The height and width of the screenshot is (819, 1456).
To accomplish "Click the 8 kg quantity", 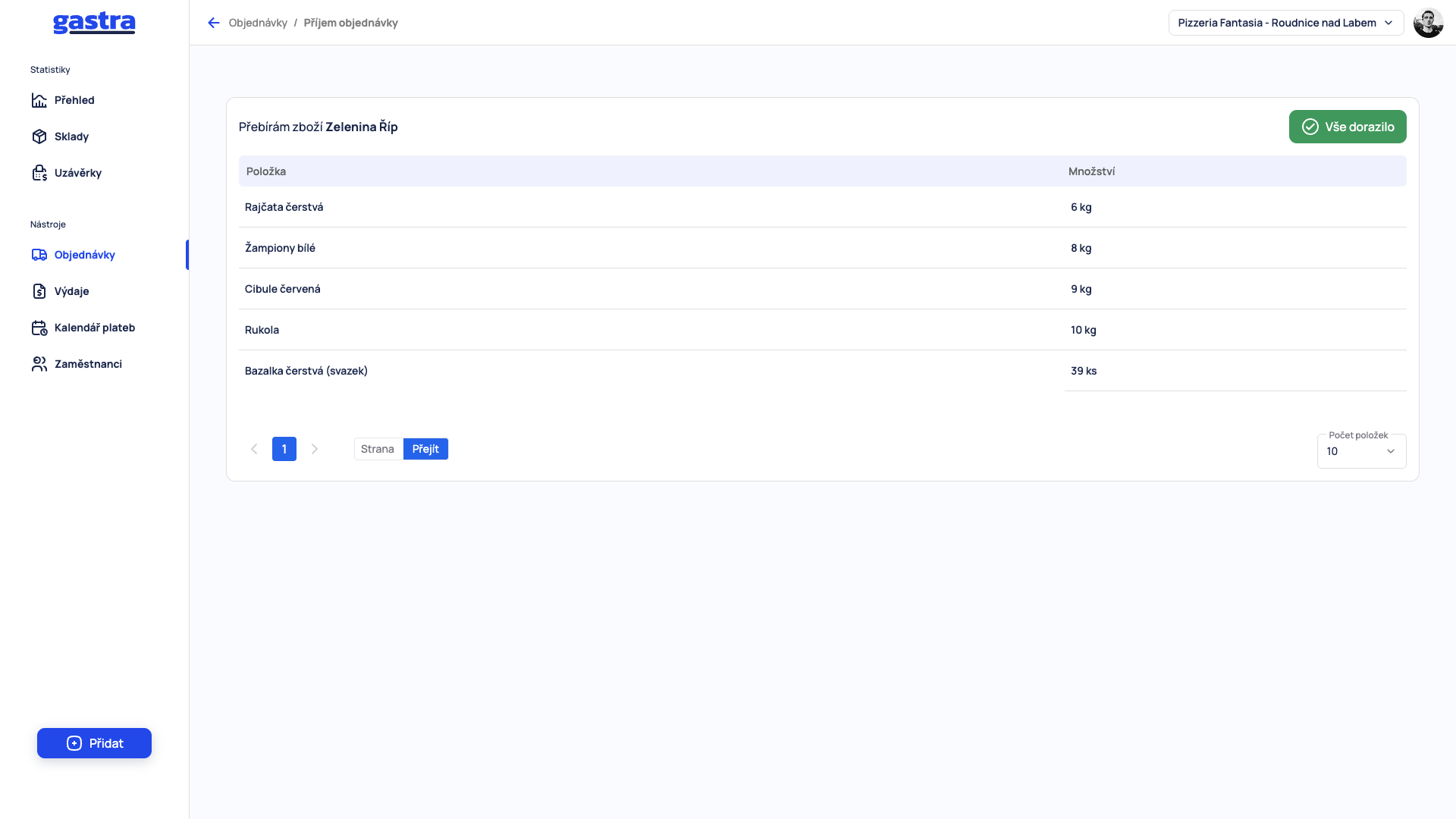I will tap(1081, 248).
